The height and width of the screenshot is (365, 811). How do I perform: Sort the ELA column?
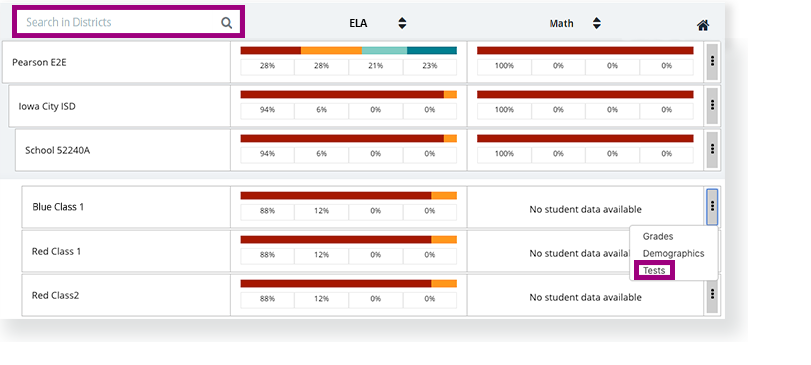[x=402, y=23]
